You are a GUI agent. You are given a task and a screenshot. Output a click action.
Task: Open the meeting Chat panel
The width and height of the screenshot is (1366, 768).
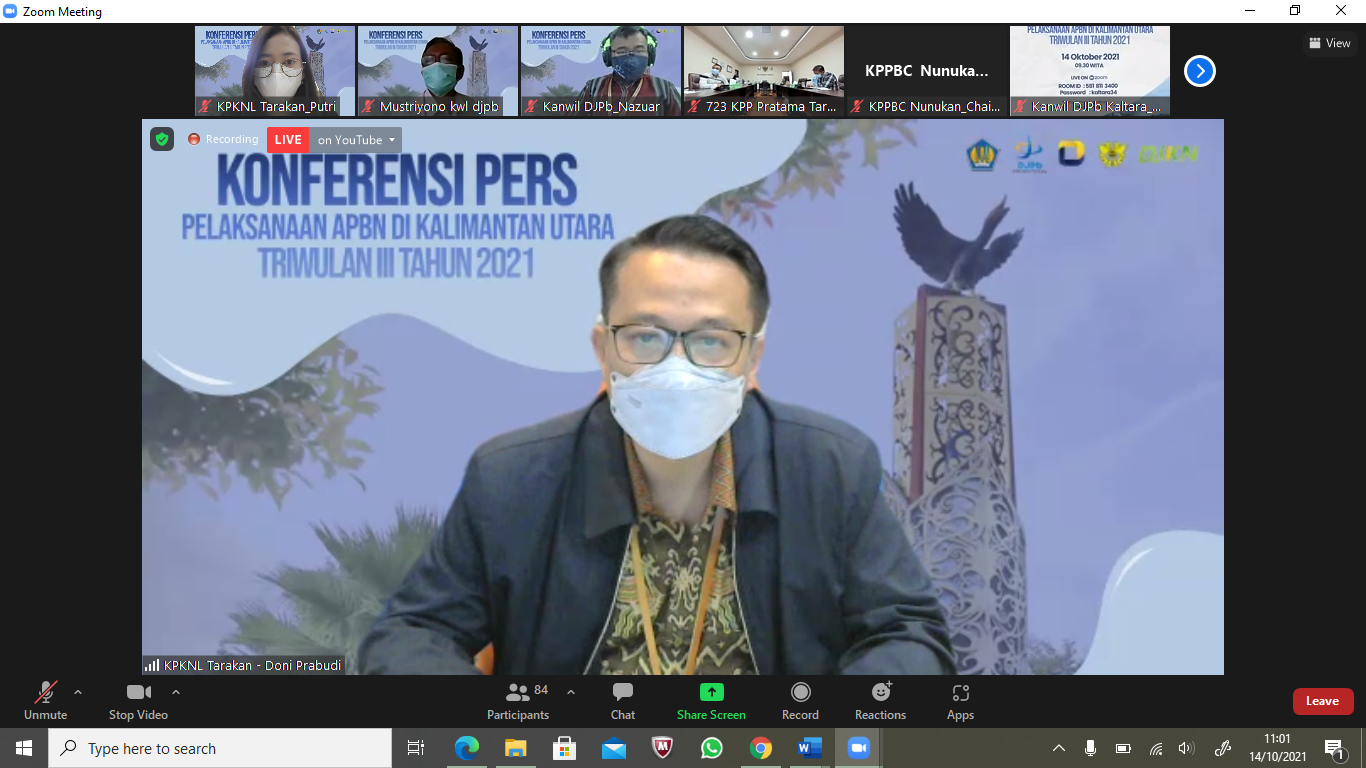click(x=622, y=700)
